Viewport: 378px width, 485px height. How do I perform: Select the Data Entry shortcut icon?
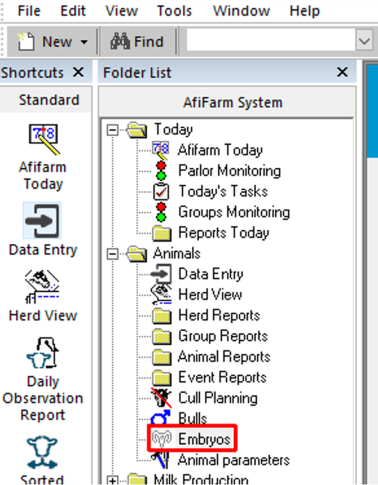(42, 221)
